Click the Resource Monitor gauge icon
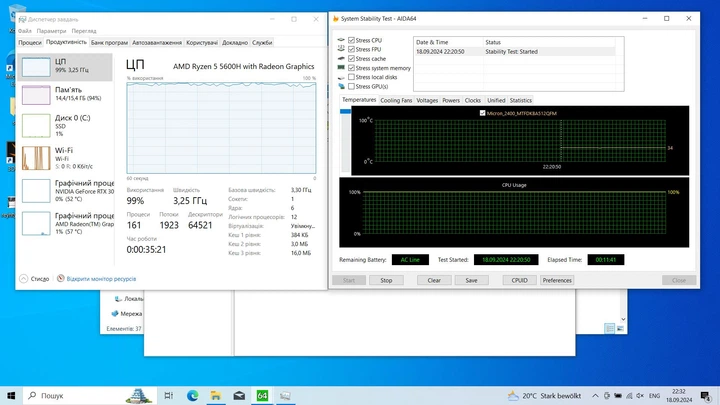Viewport: 720px width, 405px height. [x=61, y=278]
